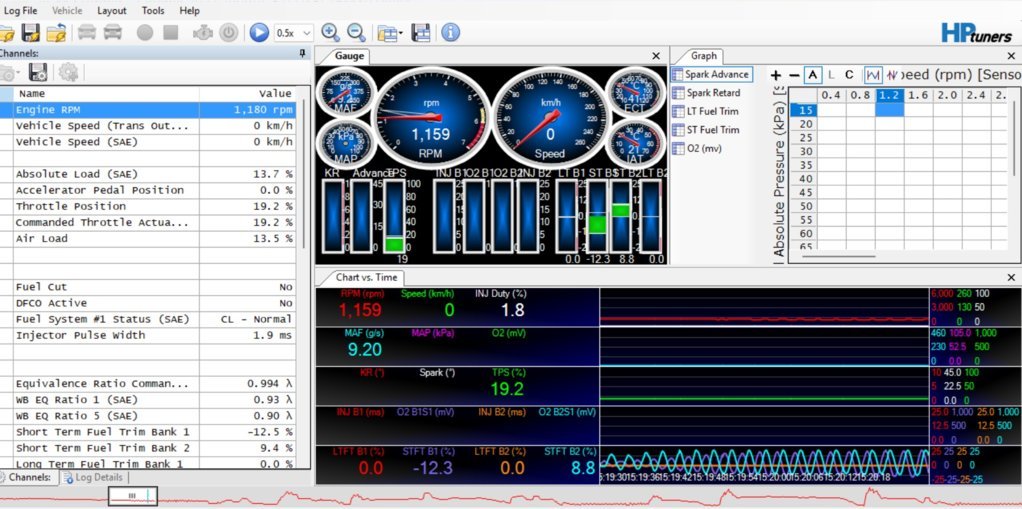
Task: Start recording with the gray circle button
Action: (145, 33)
